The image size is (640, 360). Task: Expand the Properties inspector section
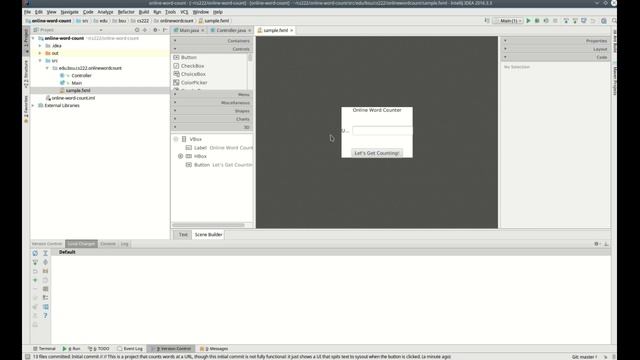point(556,41)
